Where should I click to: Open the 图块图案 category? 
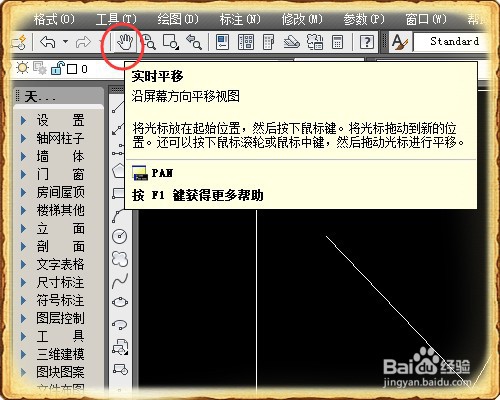tap(60, 372)
